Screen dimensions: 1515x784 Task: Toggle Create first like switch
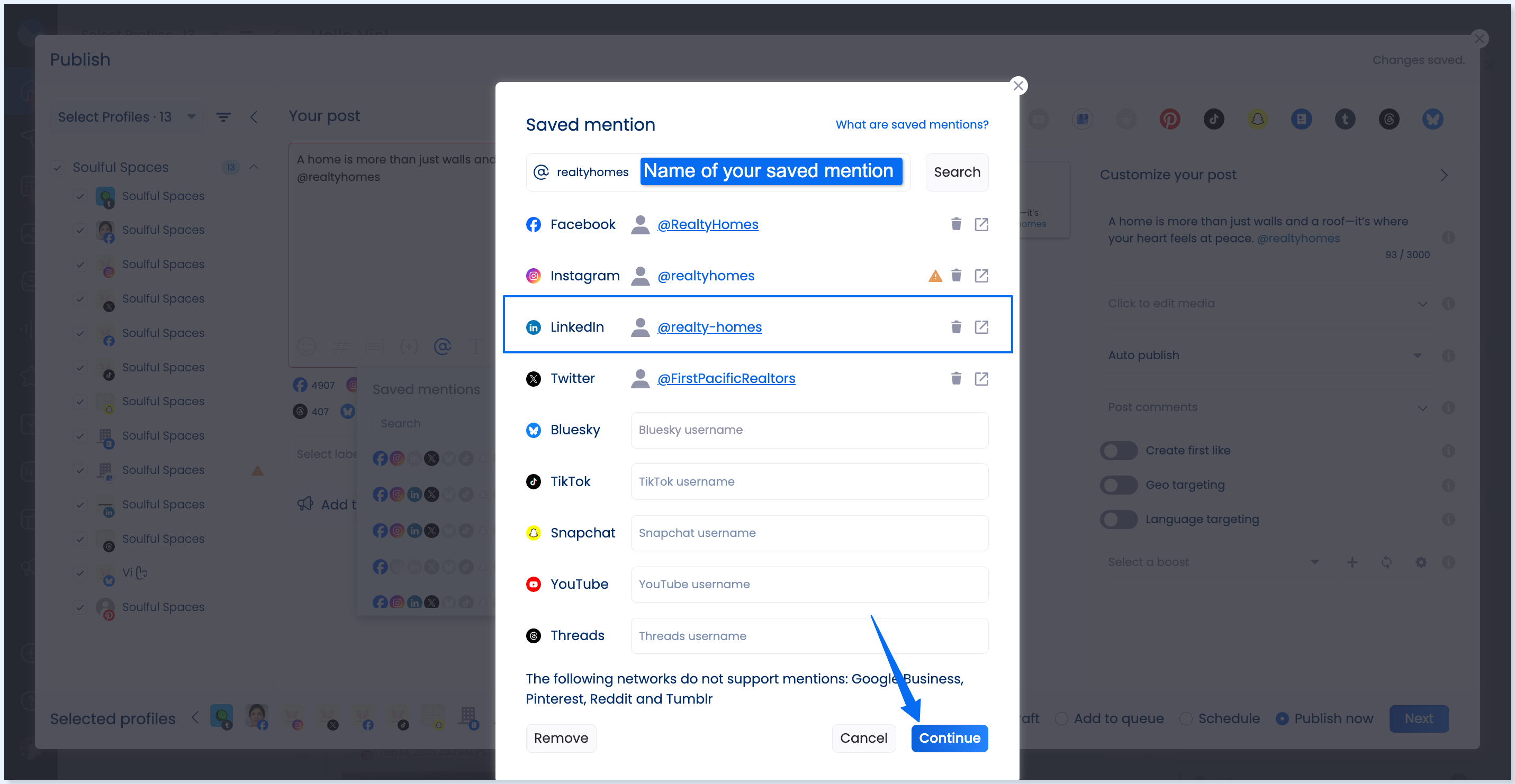point(1119,451)
